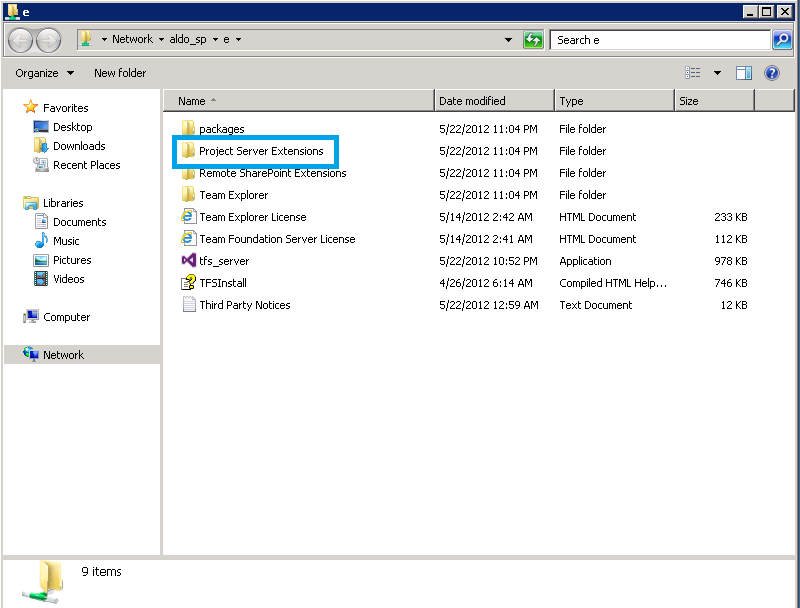Click the Team Explorer License HTML icon
Viewport: 800px width, 608px height.
[188, 216]
